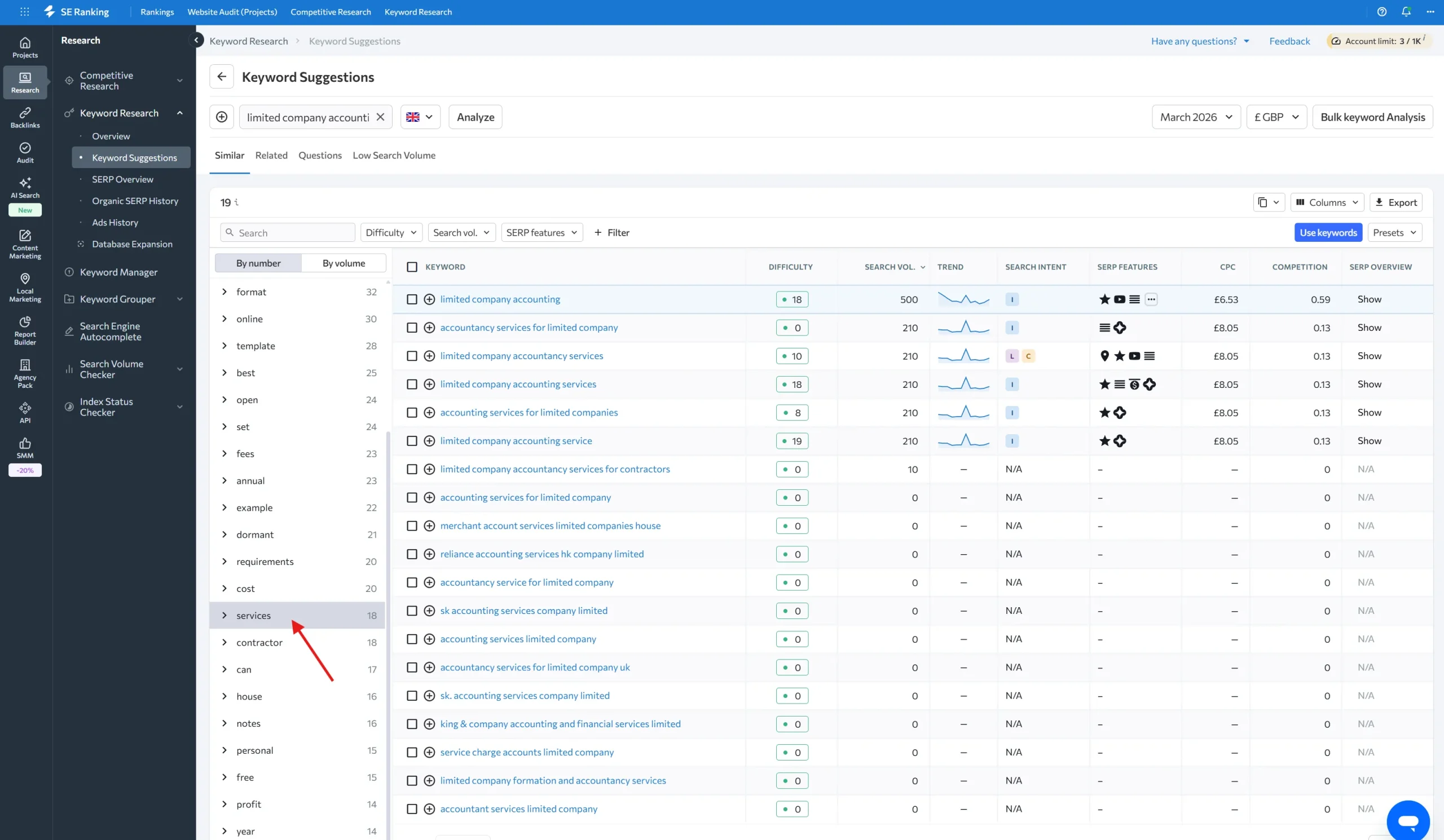
Task: Open Report Builder in sidebar
Action: (x=25, y=330)
